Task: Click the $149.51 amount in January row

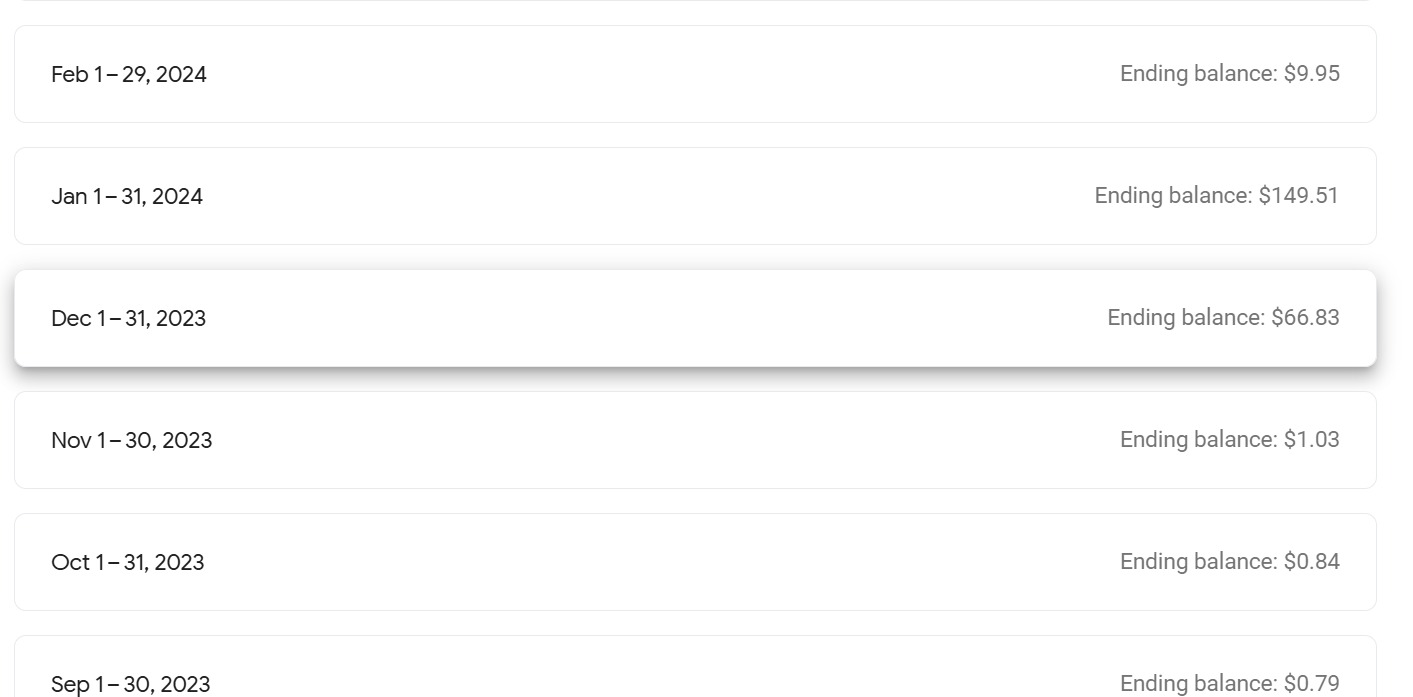Action: coord(1299,196)
